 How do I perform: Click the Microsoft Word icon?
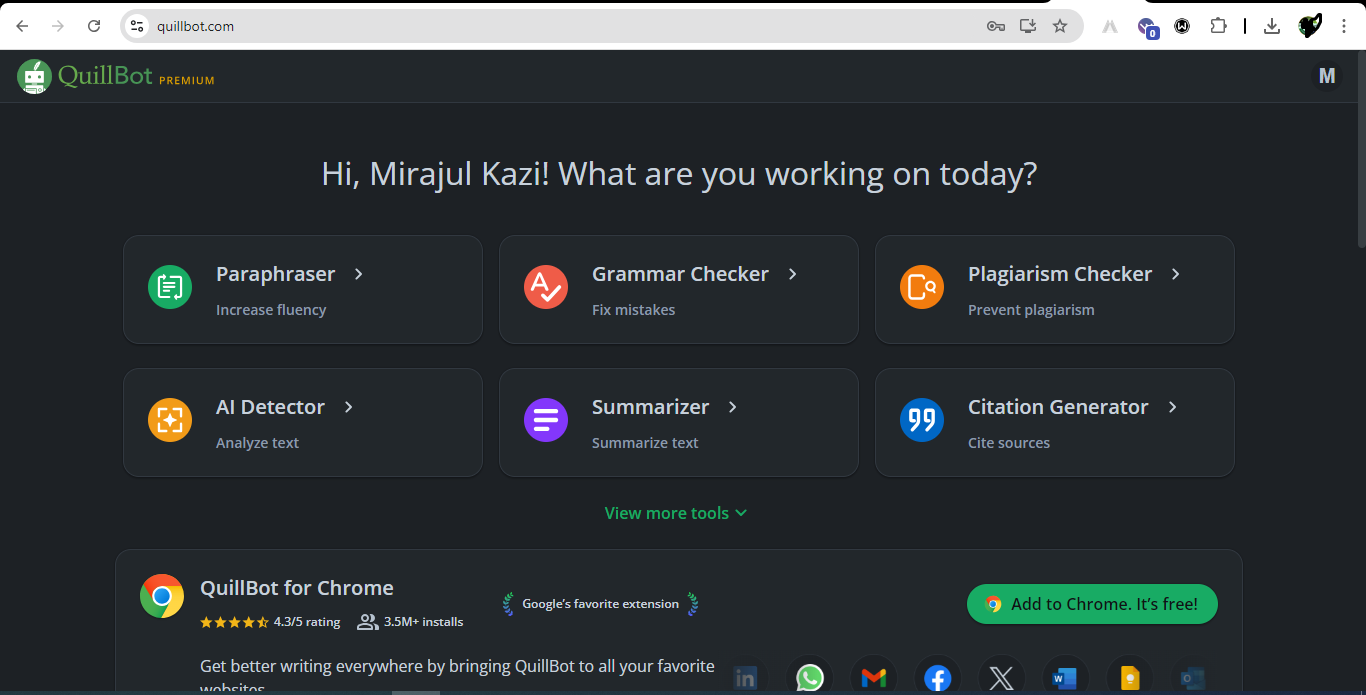coord(1065,678)
